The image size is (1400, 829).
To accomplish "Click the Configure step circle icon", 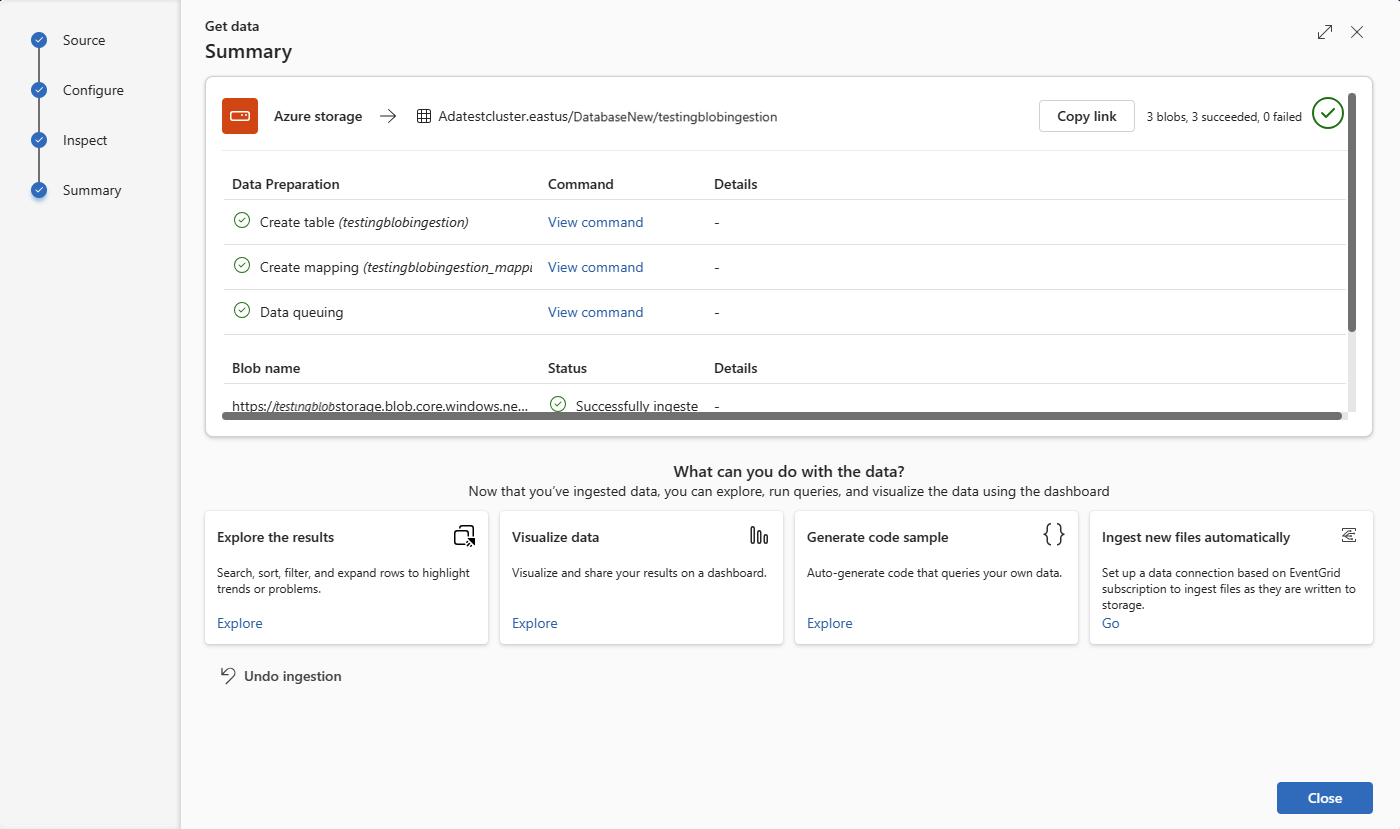I will pyautogui.click(x=39, y=90).
